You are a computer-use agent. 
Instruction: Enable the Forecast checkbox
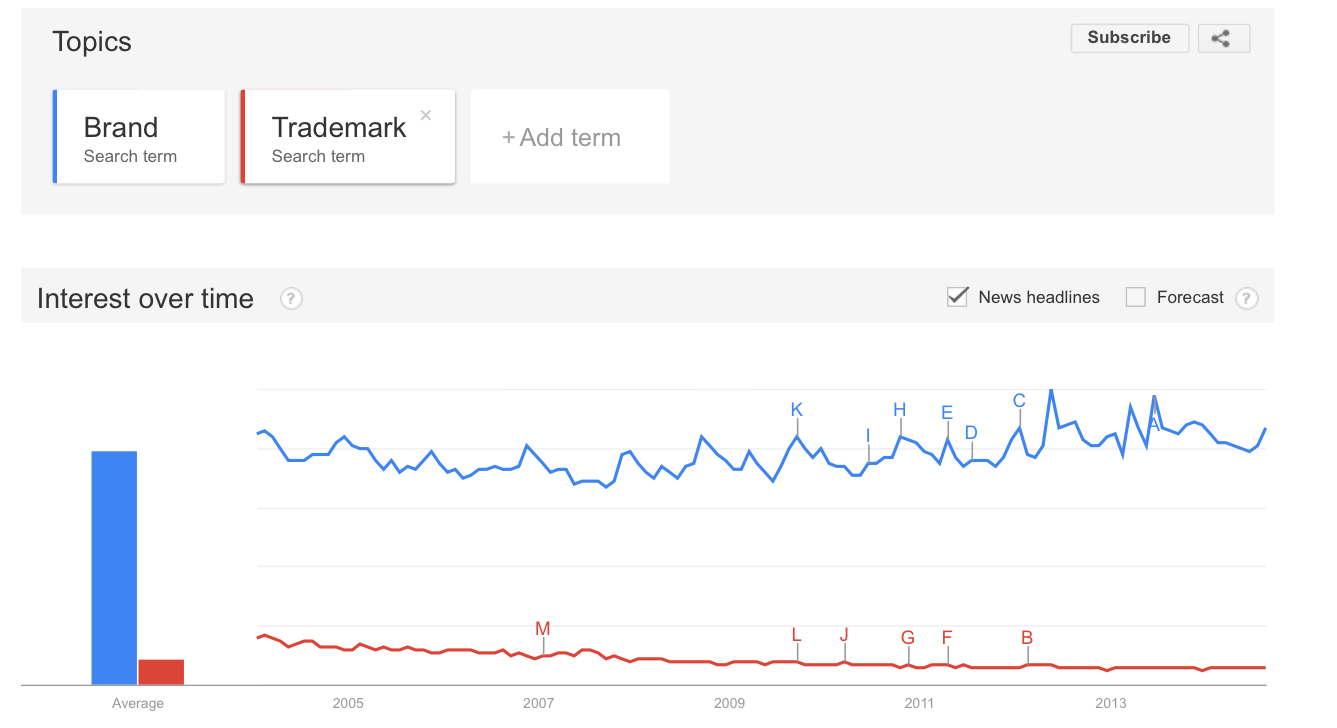click(x=1135, y=297)
